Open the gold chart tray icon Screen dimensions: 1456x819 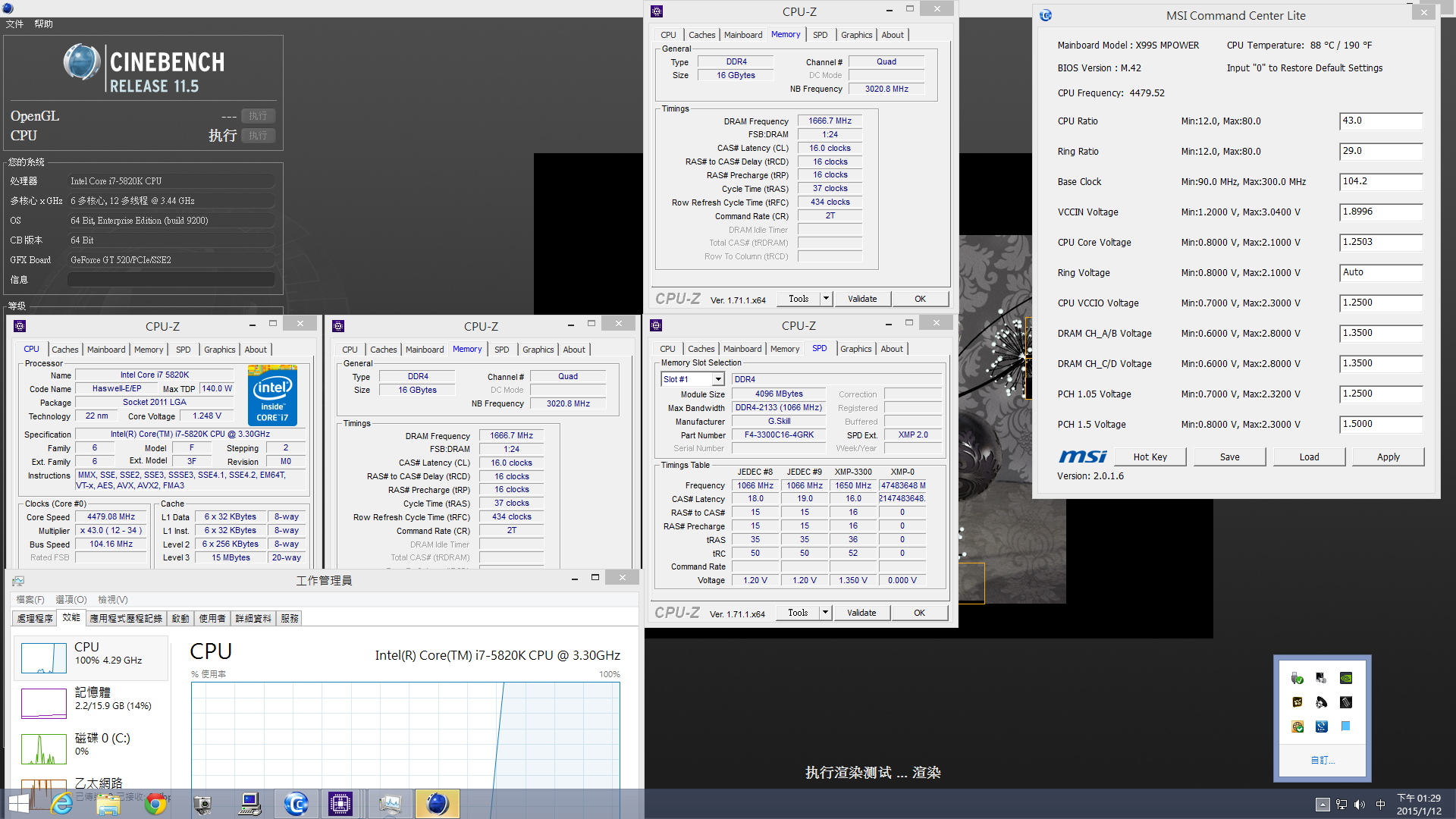1298,702
